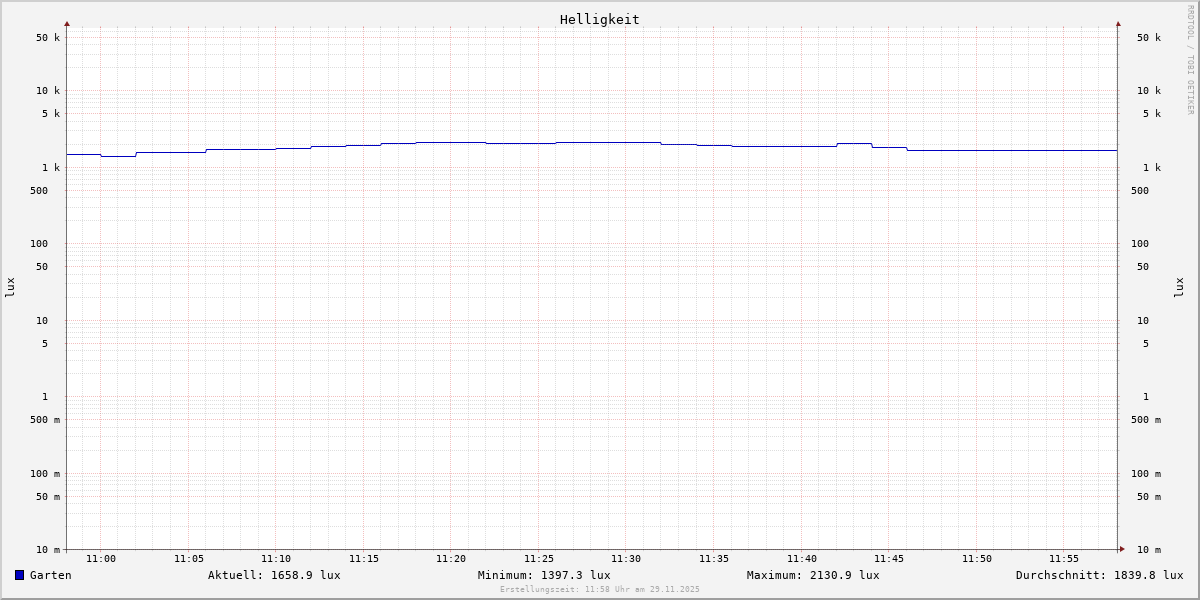This screenshot has height=600, width=1200.
Task: Click the RRDTOOL / TOBI OETIKER watermark
Action: 1190,60
